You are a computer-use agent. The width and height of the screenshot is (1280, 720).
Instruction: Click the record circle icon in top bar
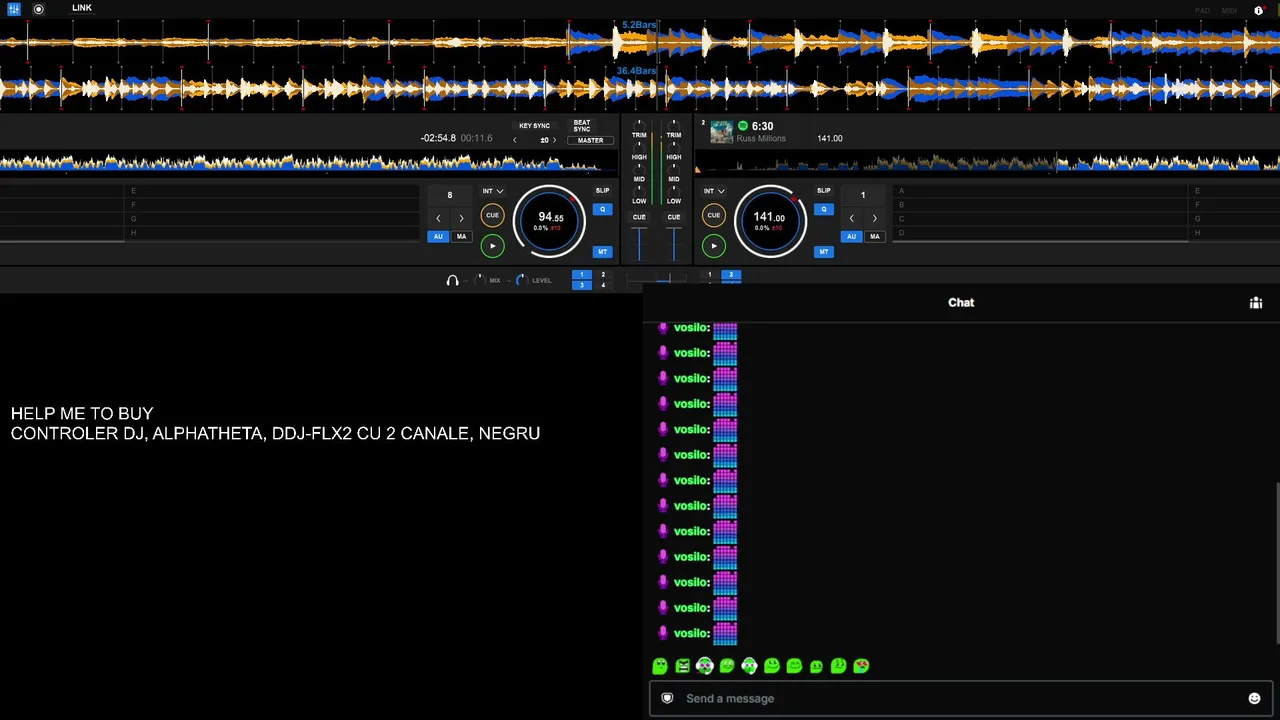(38, 9)
